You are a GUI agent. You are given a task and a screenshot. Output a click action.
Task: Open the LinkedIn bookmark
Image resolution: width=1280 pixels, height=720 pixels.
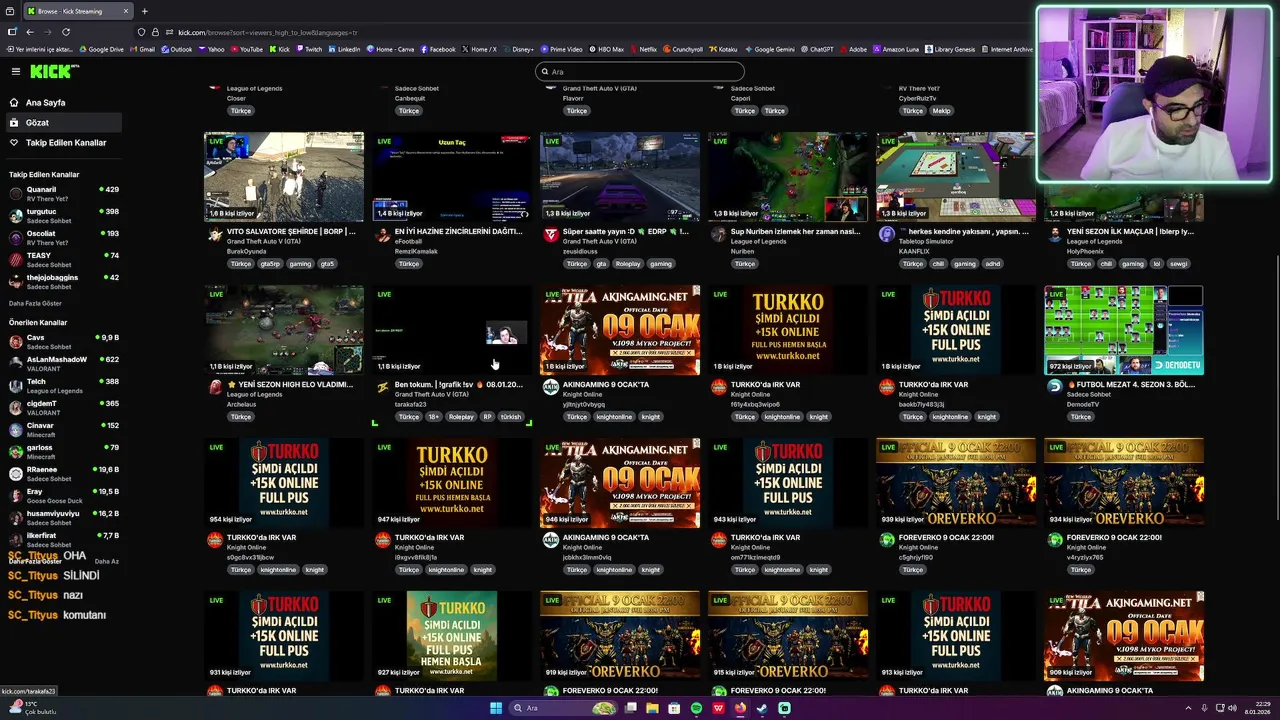[344, 49]
